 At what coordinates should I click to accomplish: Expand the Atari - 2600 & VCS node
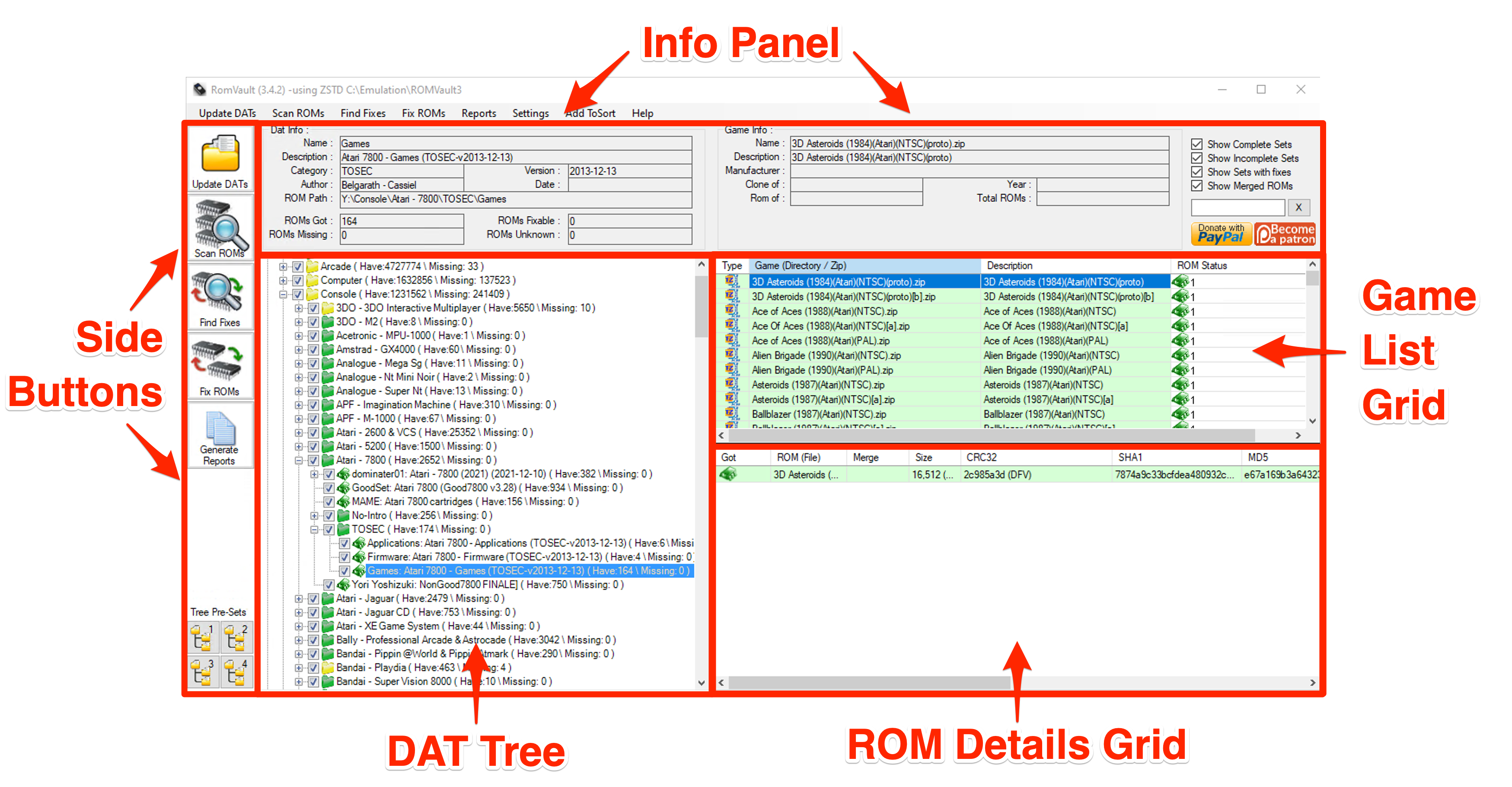pos(299,433)
